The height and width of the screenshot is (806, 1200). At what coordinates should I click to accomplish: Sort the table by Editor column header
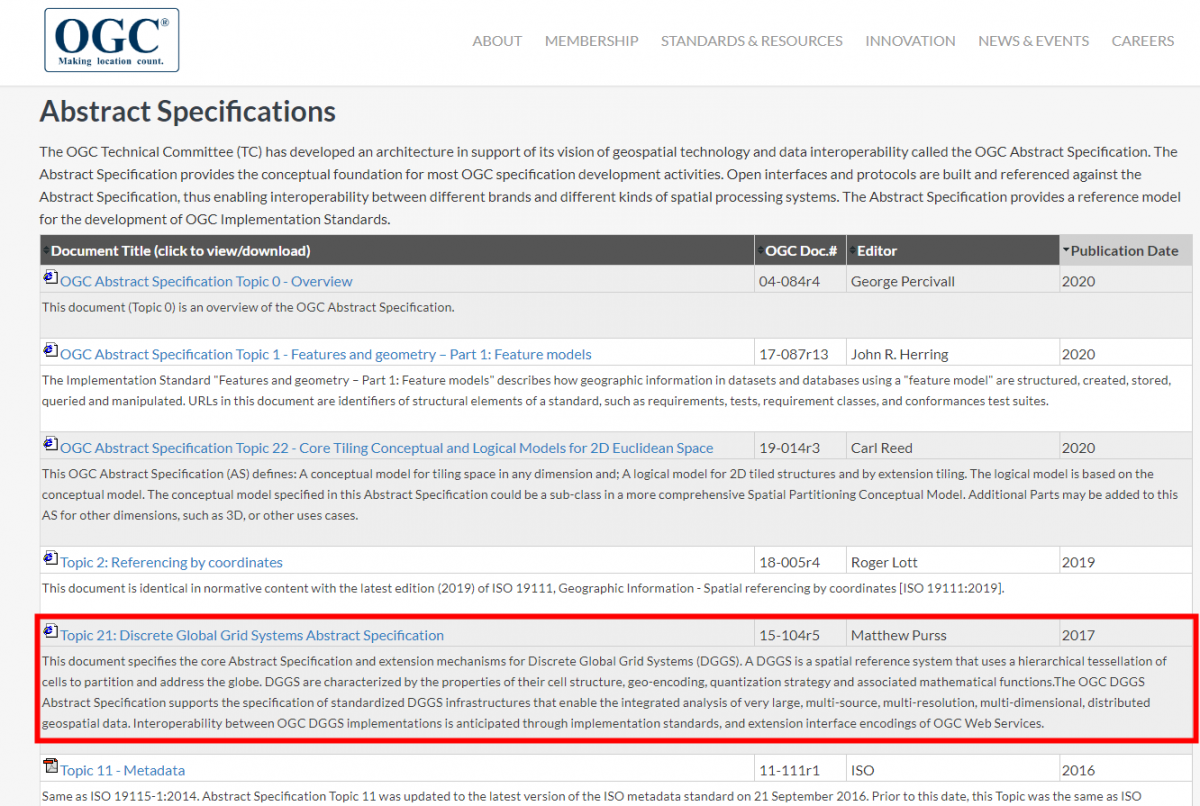877,251
